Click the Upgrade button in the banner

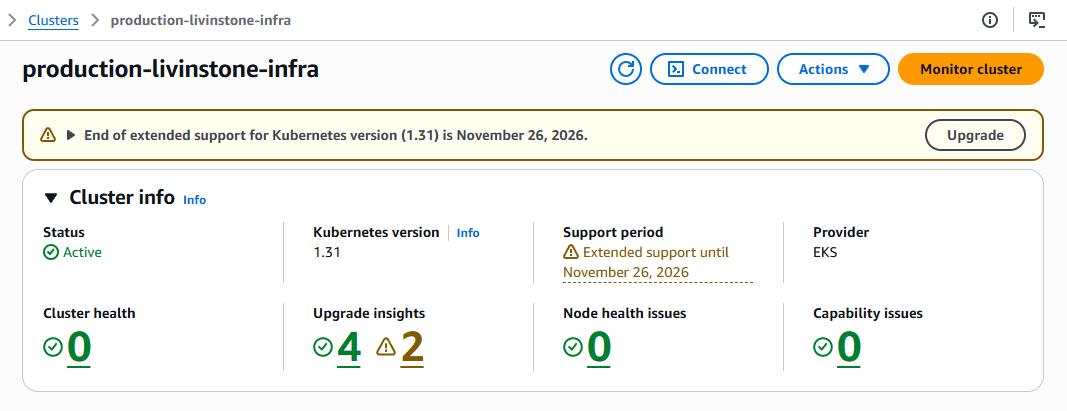pyautogui.click(x=975, y=135)
